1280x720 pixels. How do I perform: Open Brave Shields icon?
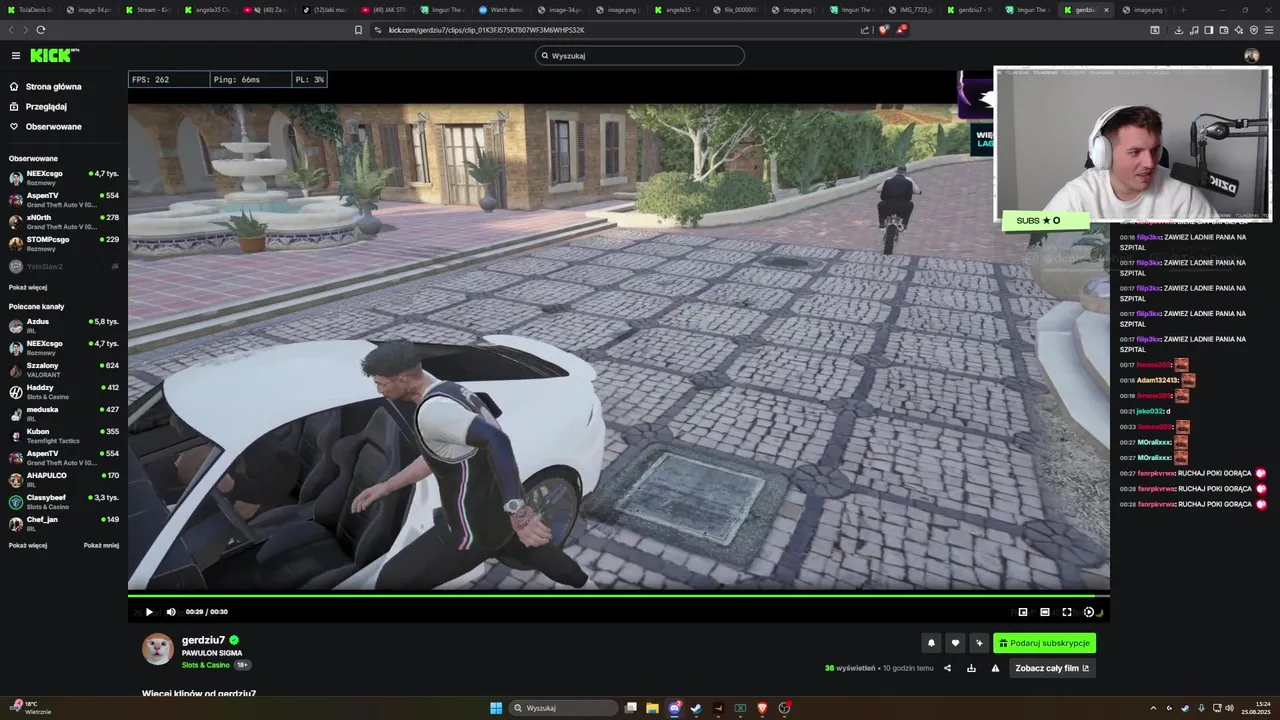(883, 30)
